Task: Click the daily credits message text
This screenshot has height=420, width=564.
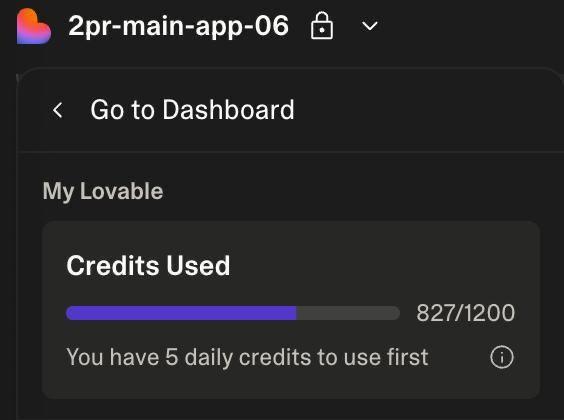Action: pyautogui.click(x=247, y=357)
